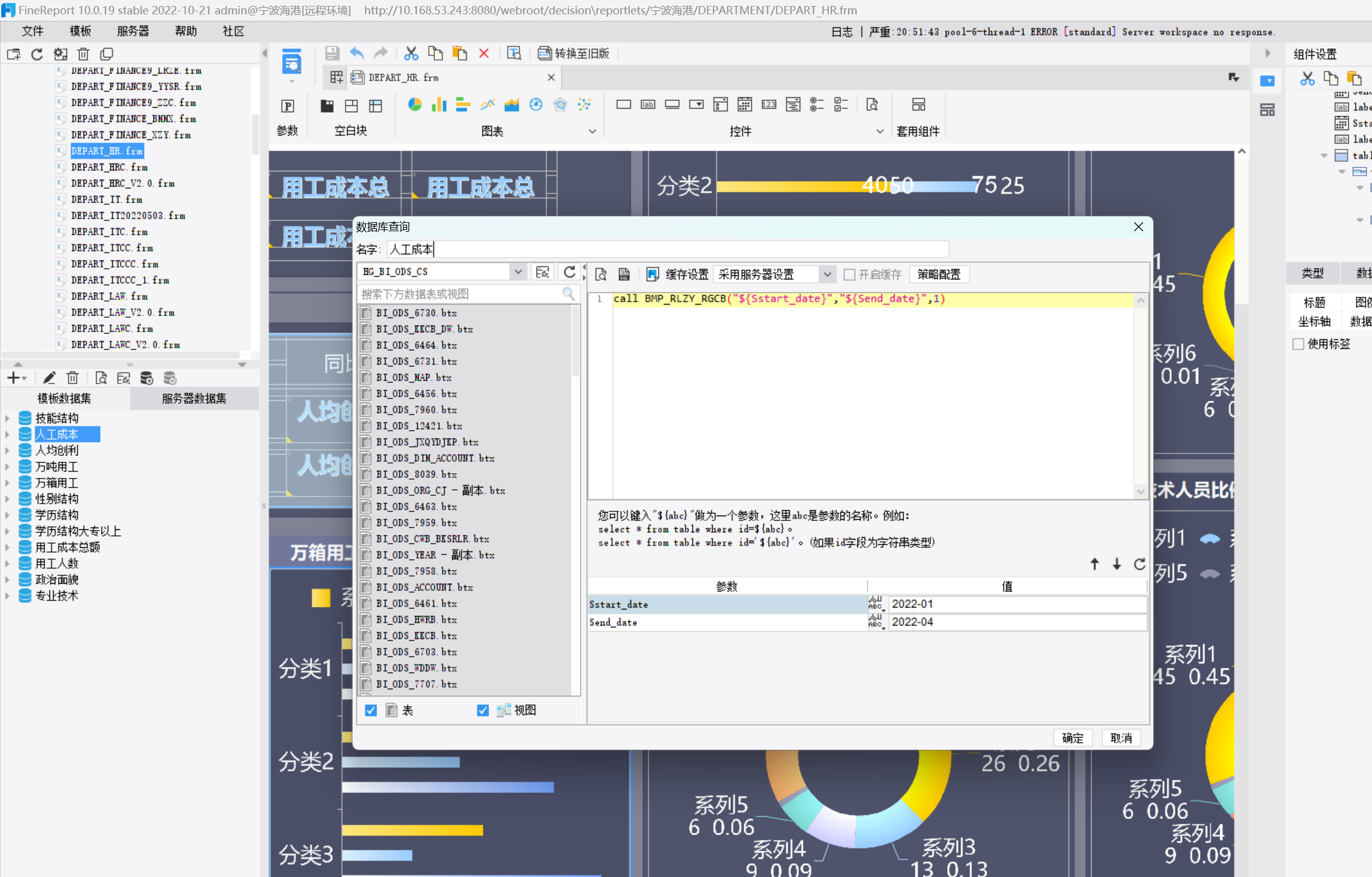Click the save template icon
This screenshot has height=877, width=1372.
click(x=332, y=54)
